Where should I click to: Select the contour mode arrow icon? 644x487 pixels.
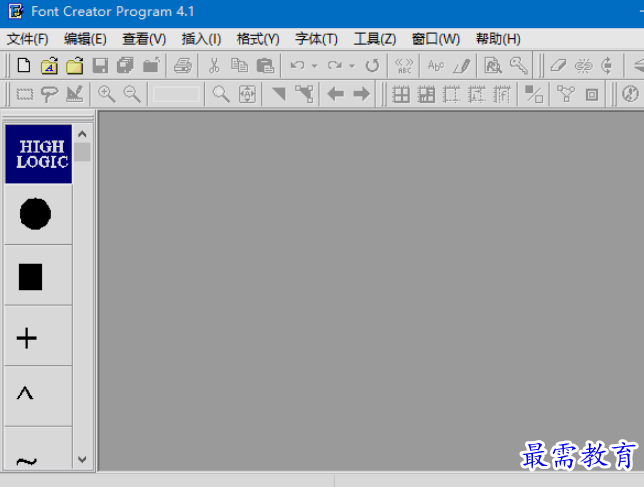[279, 94]
